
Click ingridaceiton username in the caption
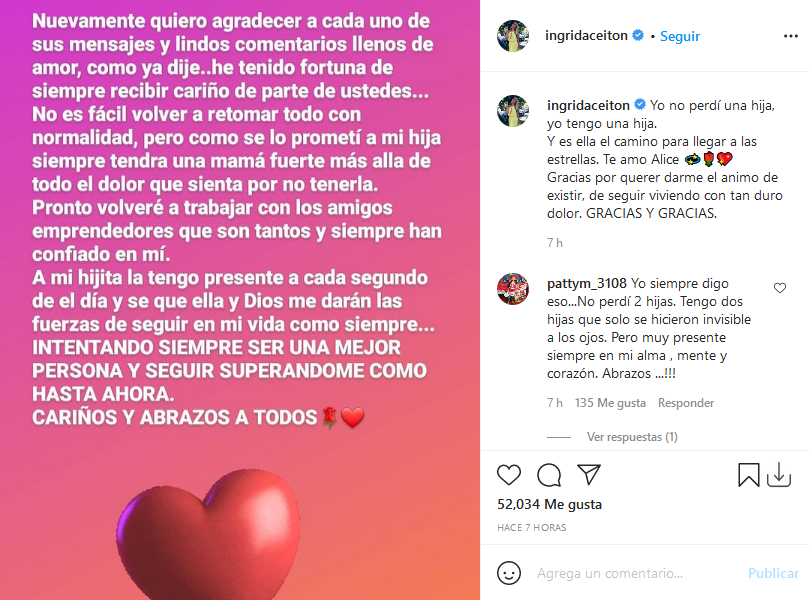pos(588,105)
